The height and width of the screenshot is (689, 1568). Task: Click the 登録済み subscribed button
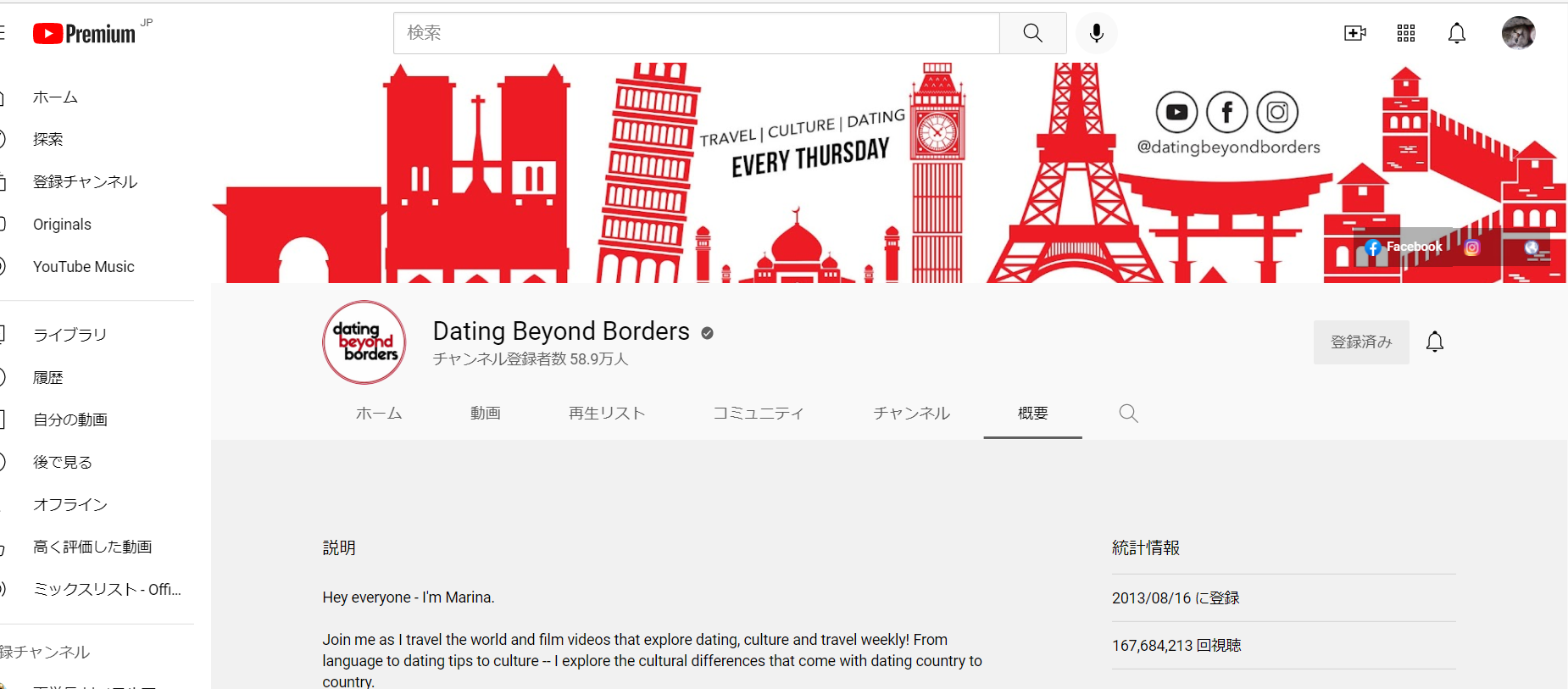(x=1361, y=342)
